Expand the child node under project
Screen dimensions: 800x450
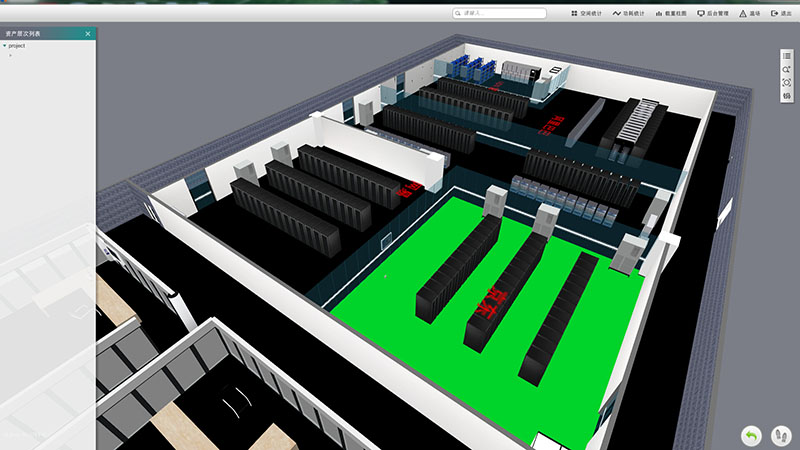pyautogui.click(x=10, y=55)
